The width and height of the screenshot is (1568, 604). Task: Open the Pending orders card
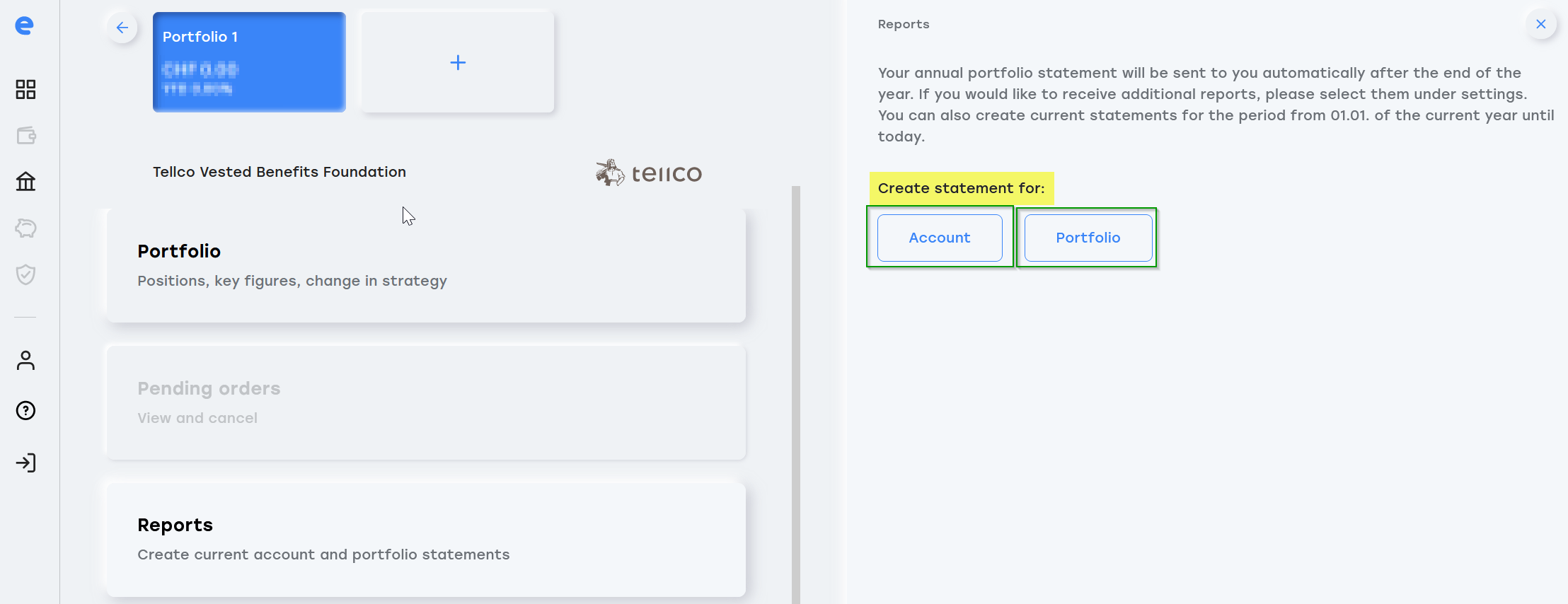pos(426,402)
